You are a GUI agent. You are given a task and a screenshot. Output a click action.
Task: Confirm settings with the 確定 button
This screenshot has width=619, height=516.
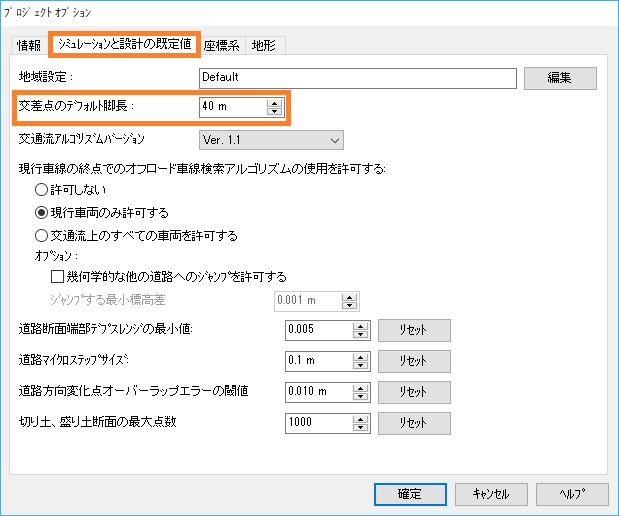(410, 494)
